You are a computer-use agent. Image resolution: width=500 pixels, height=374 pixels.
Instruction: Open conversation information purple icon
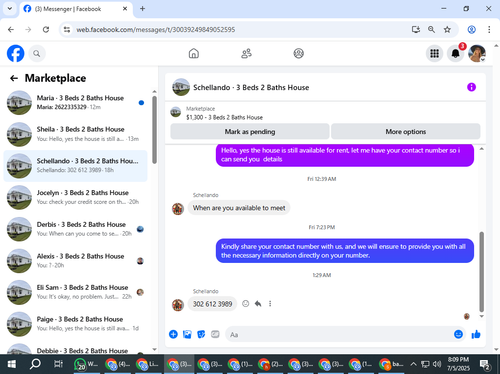pyautogui.click(x=471, y=87)
